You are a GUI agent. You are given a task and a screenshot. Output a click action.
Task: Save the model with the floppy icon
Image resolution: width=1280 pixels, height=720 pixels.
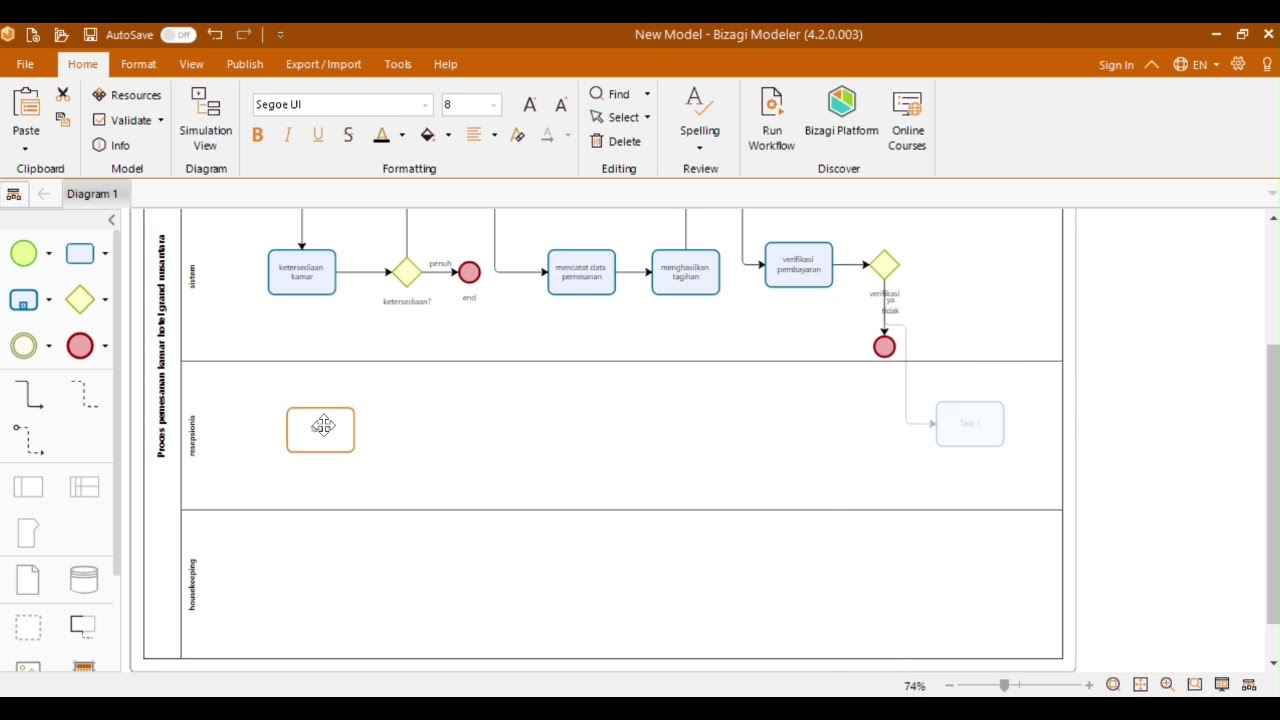tap(90, 35)
